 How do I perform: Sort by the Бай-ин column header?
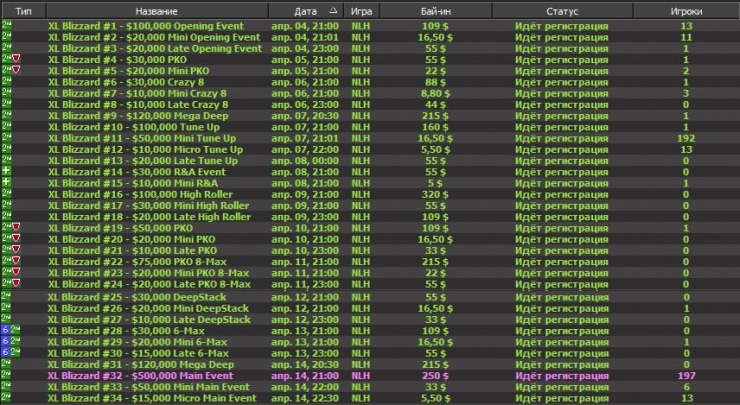tap(436, 11)
